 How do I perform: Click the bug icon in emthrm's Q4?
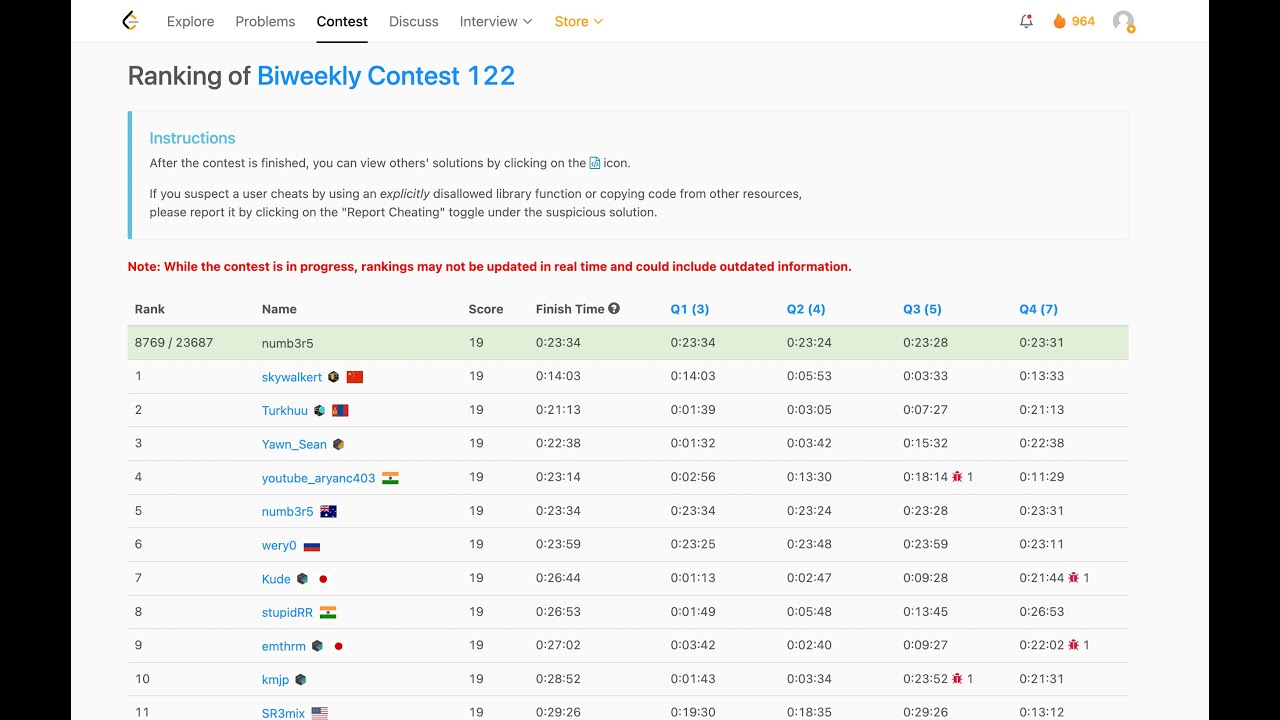[1074, 645]
